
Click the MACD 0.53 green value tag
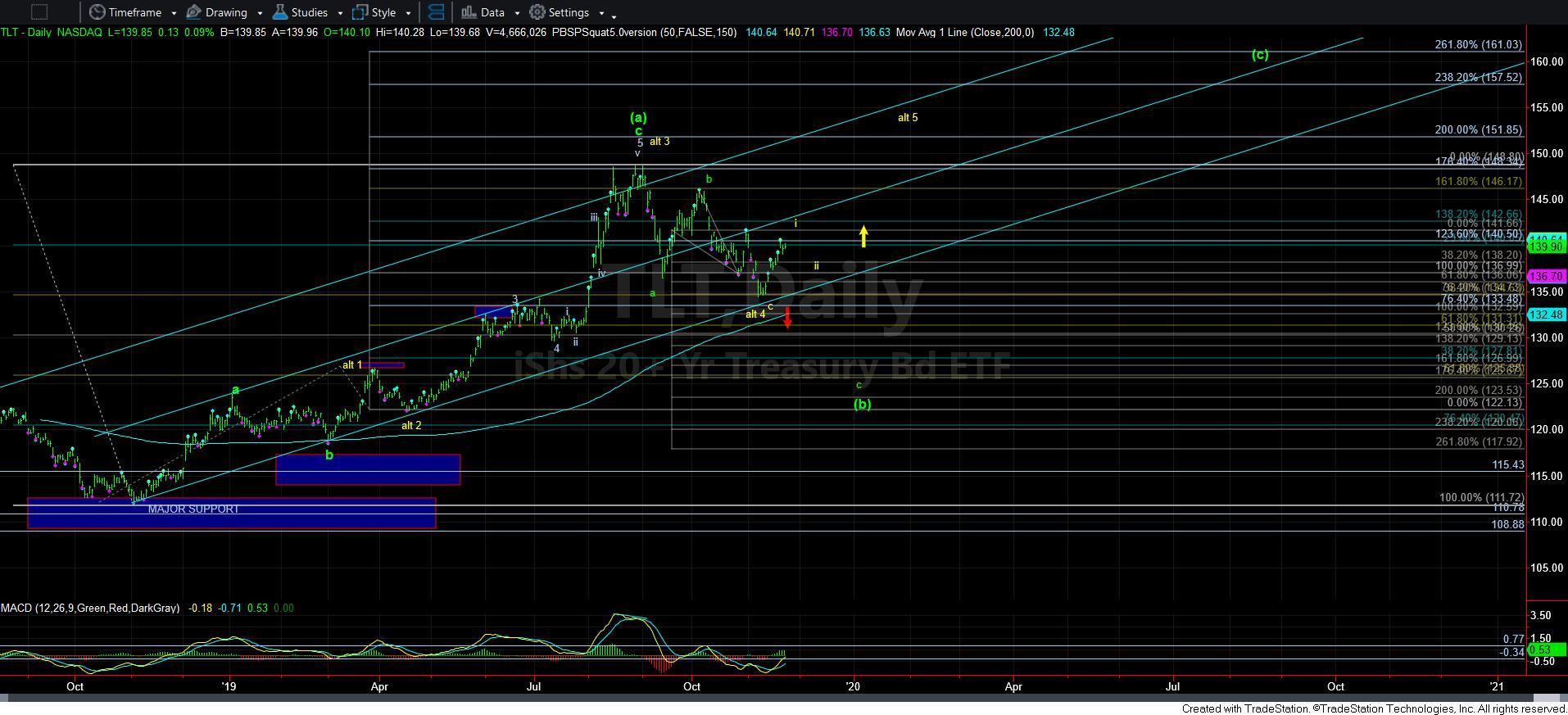click(1548, 649)
